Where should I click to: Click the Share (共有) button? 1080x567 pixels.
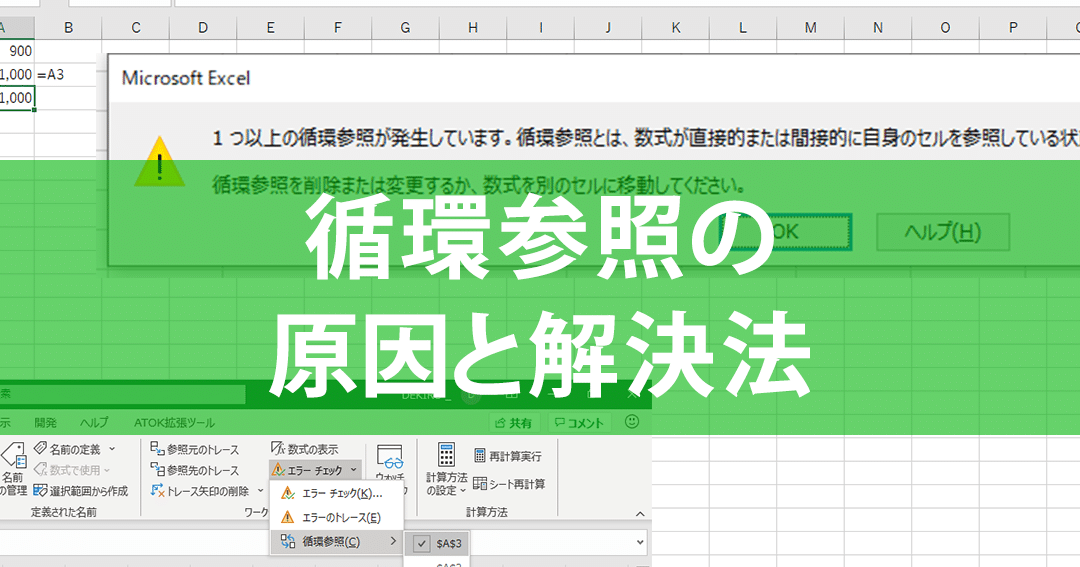point(513,423)
